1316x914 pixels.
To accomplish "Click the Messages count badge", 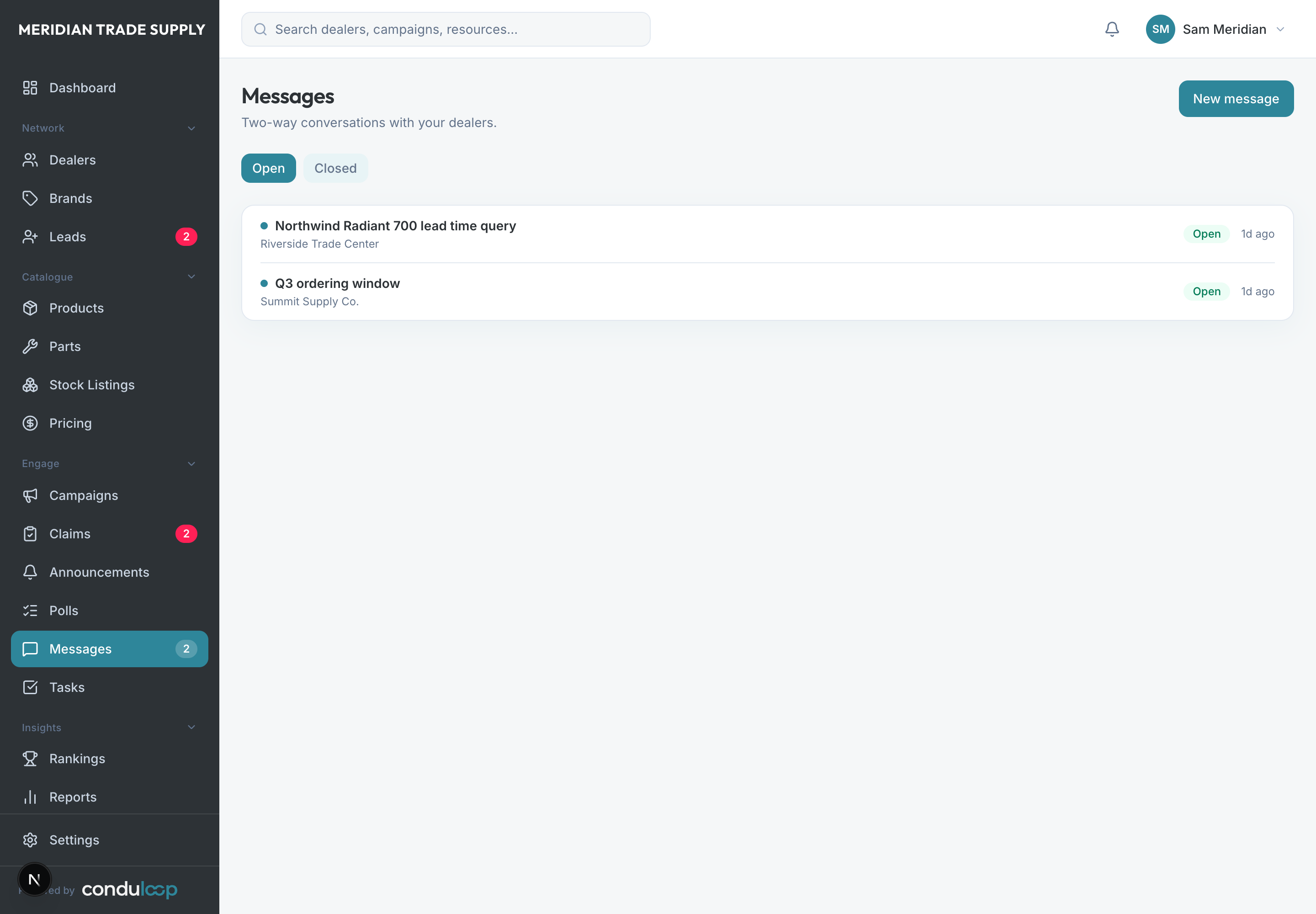I will (x=186, y=649).
